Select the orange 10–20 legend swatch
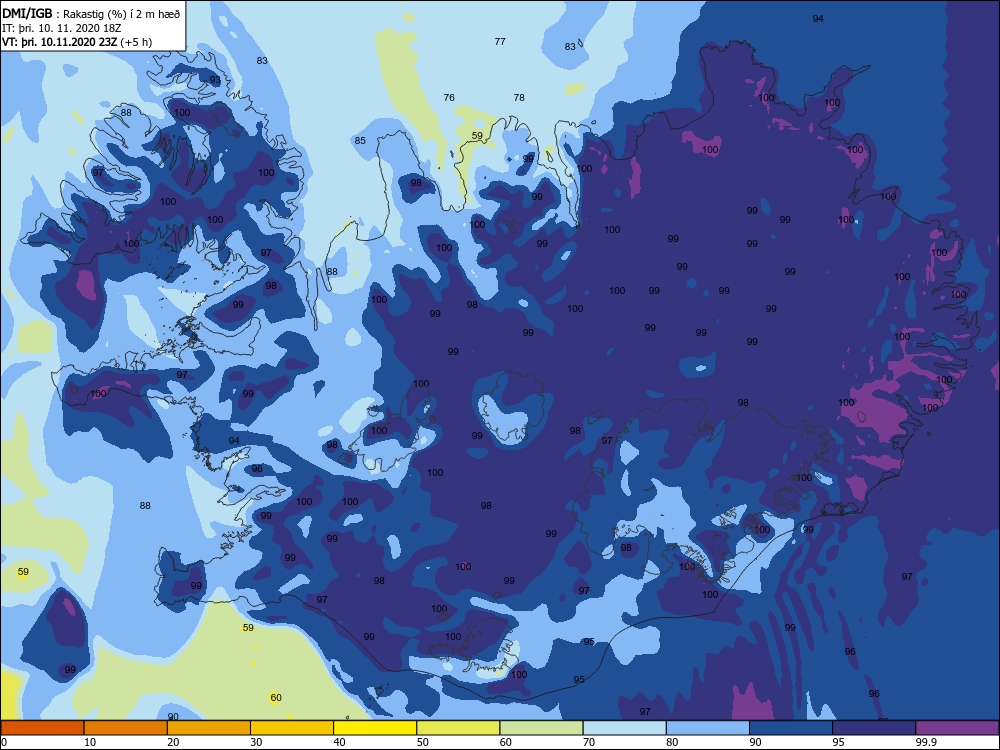 point(126,728)
